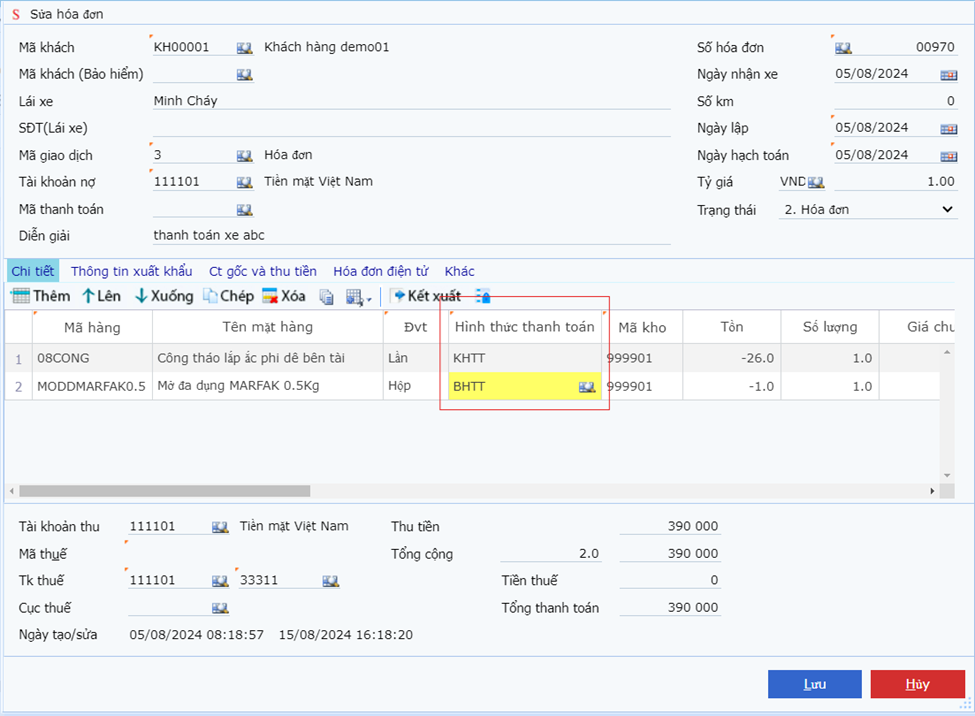The height and width of the screenshot is (716, 975).
Task: Open lookup for Tk thuế 33311
Action: [x=329, y=581]
